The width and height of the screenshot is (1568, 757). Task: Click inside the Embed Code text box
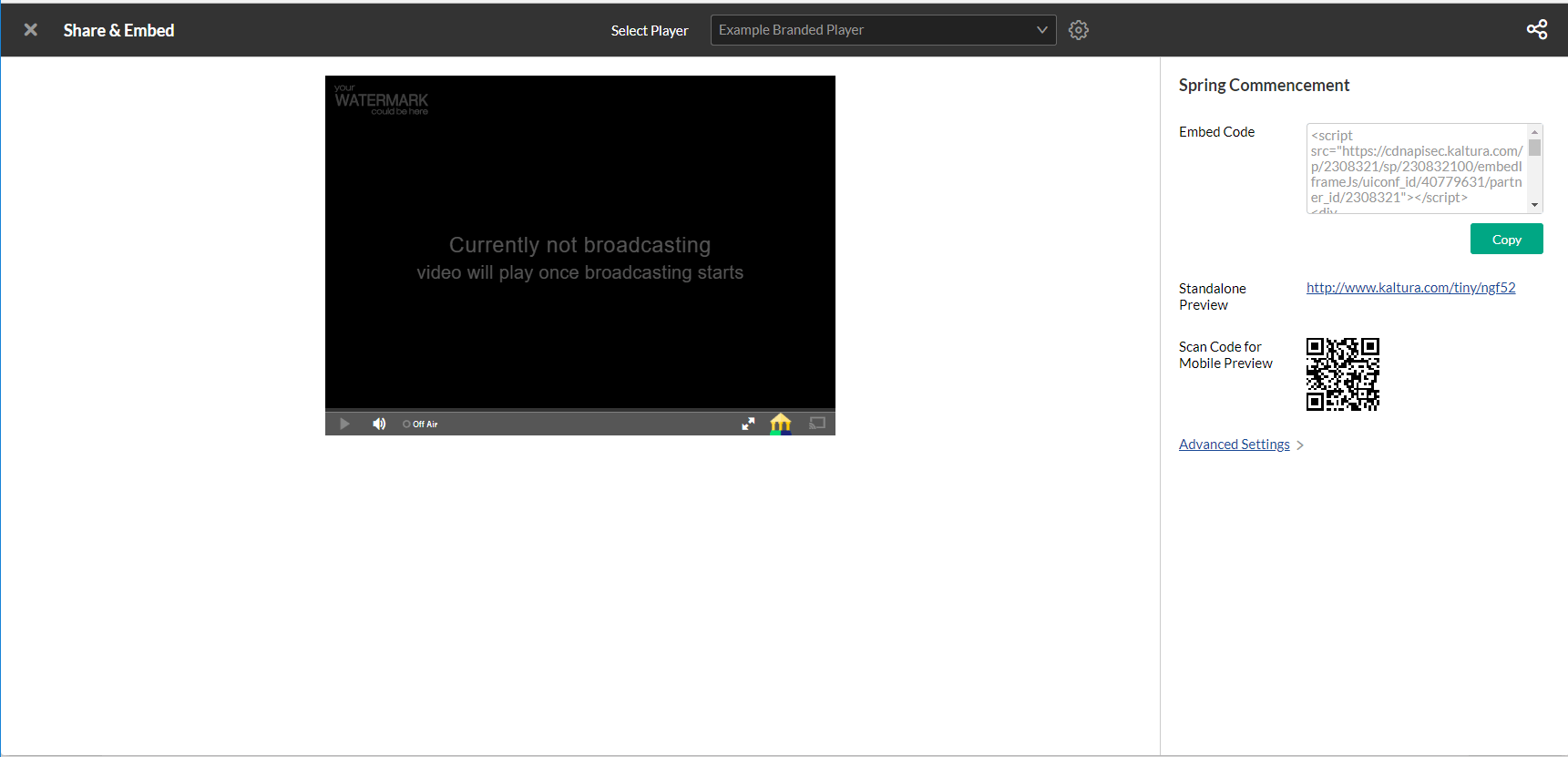(x=1417, y=169)
